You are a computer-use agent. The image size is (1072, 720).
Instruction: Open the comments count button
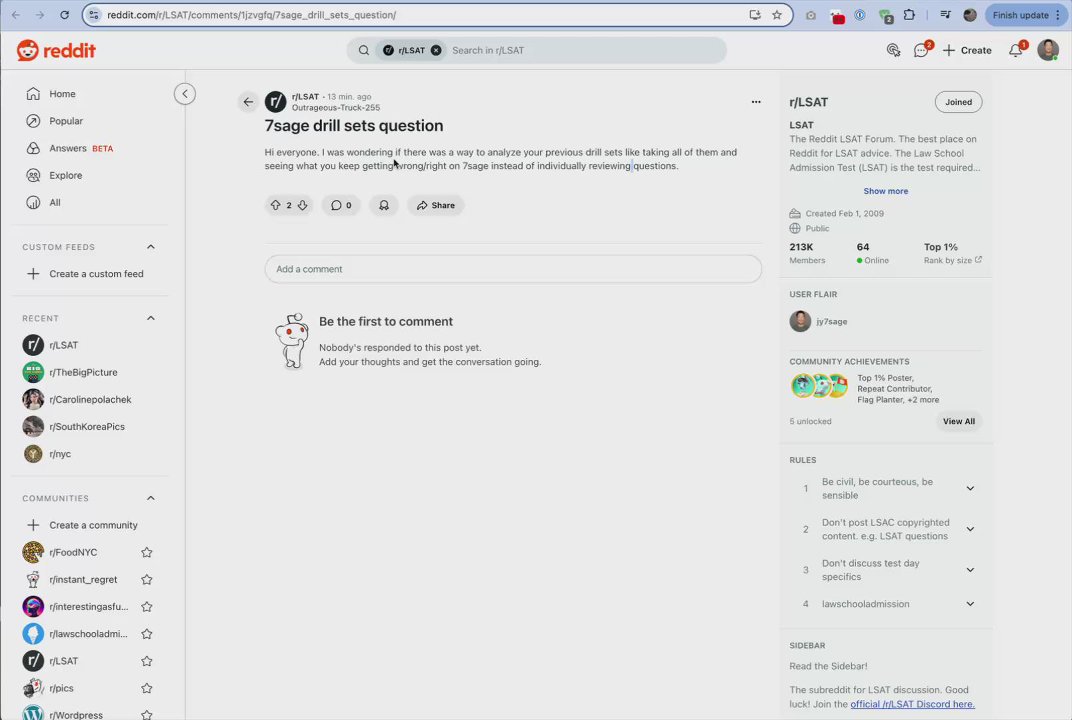click(341, 205)
